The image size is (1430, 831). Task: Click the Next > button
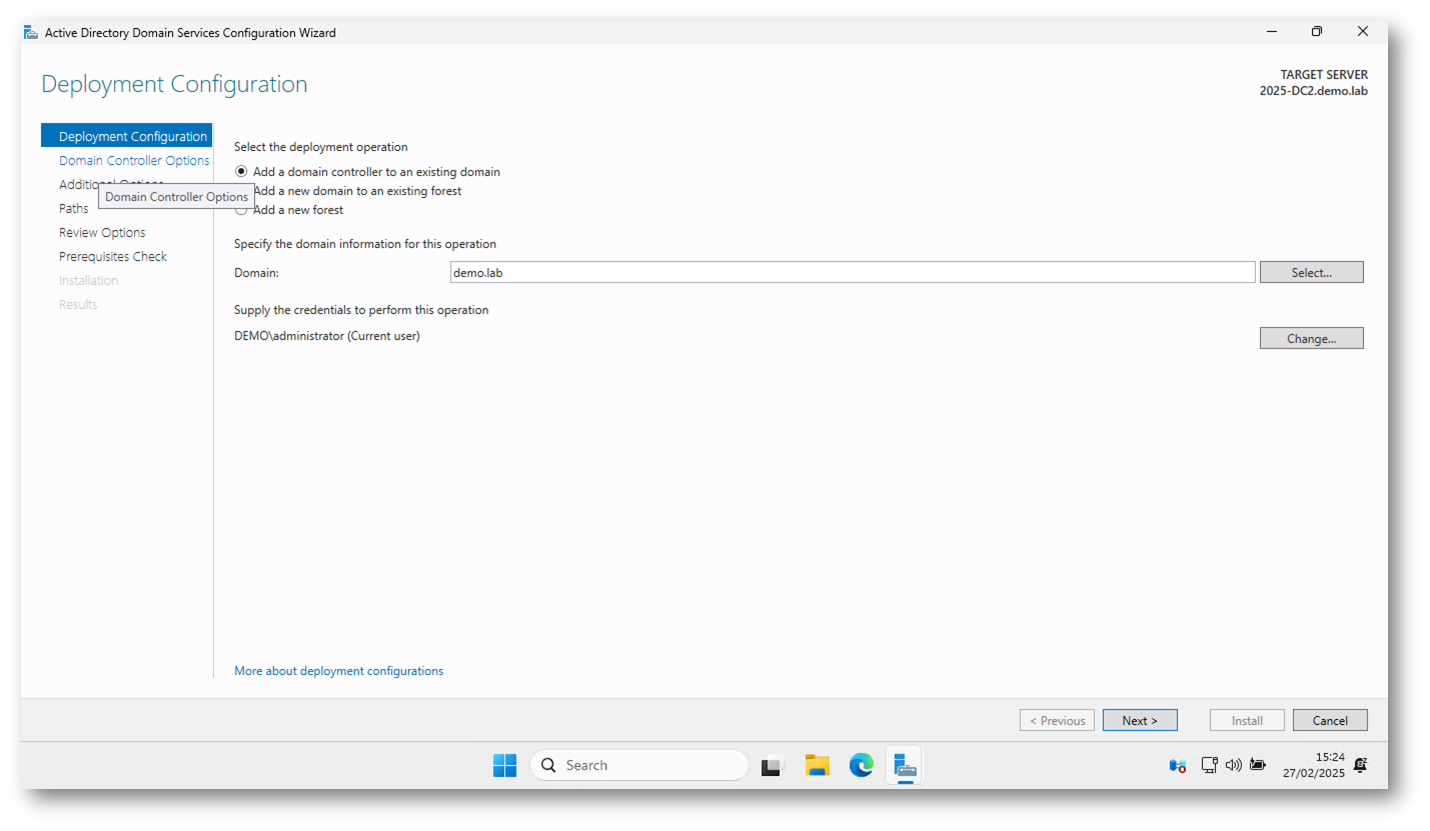[x=1140, y=720]
